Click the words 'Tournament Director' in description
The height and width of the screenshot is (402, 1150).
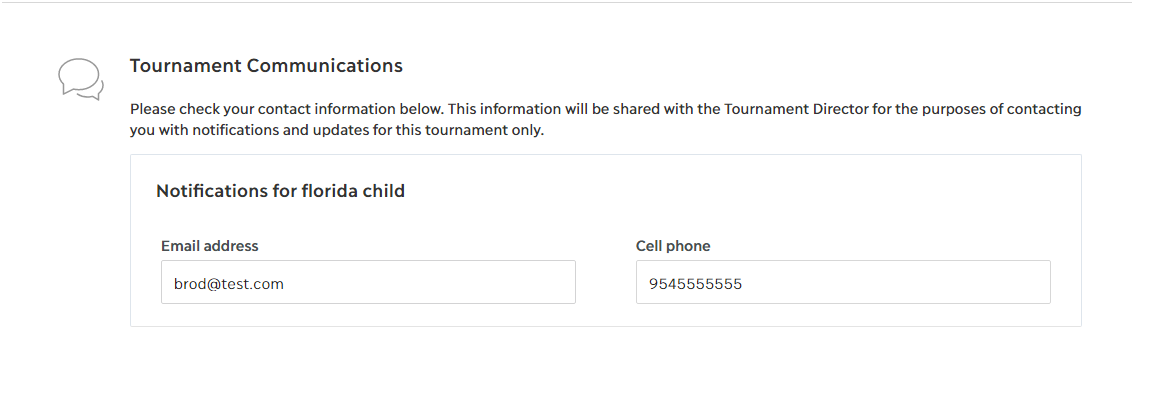796,109
